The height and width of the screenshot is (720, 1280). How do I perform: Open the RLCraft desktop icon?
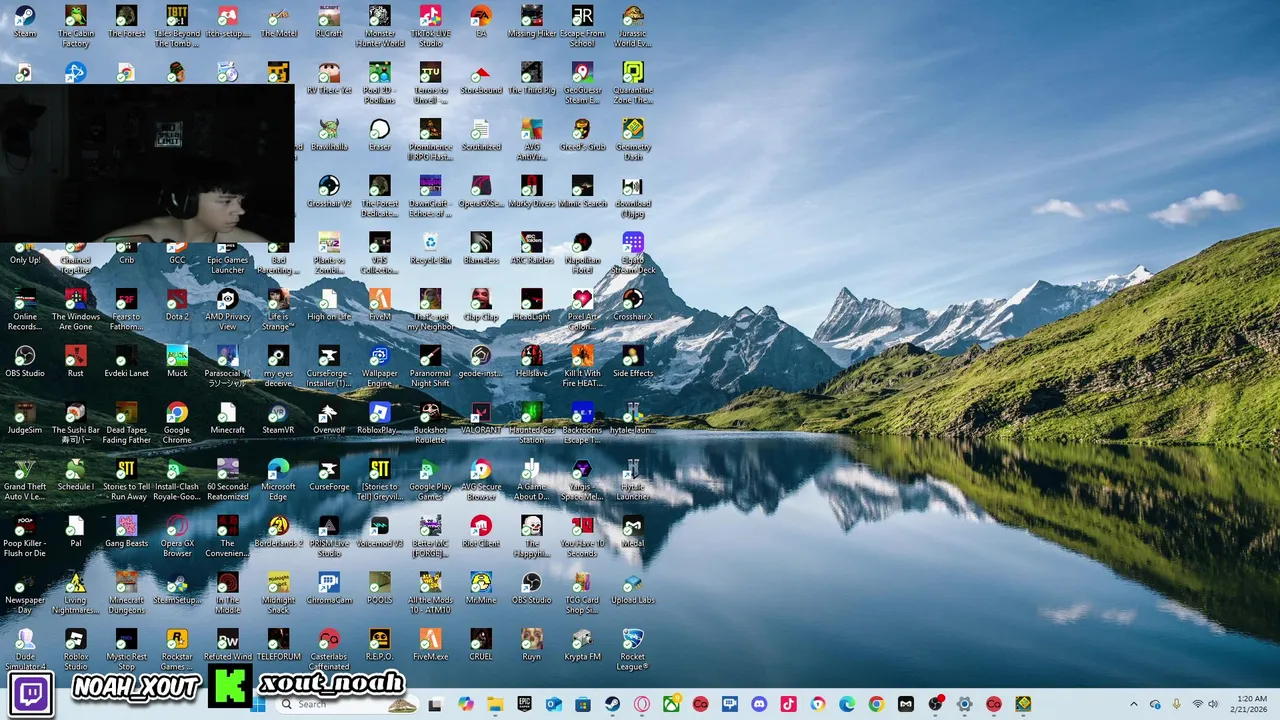point(329,22)
